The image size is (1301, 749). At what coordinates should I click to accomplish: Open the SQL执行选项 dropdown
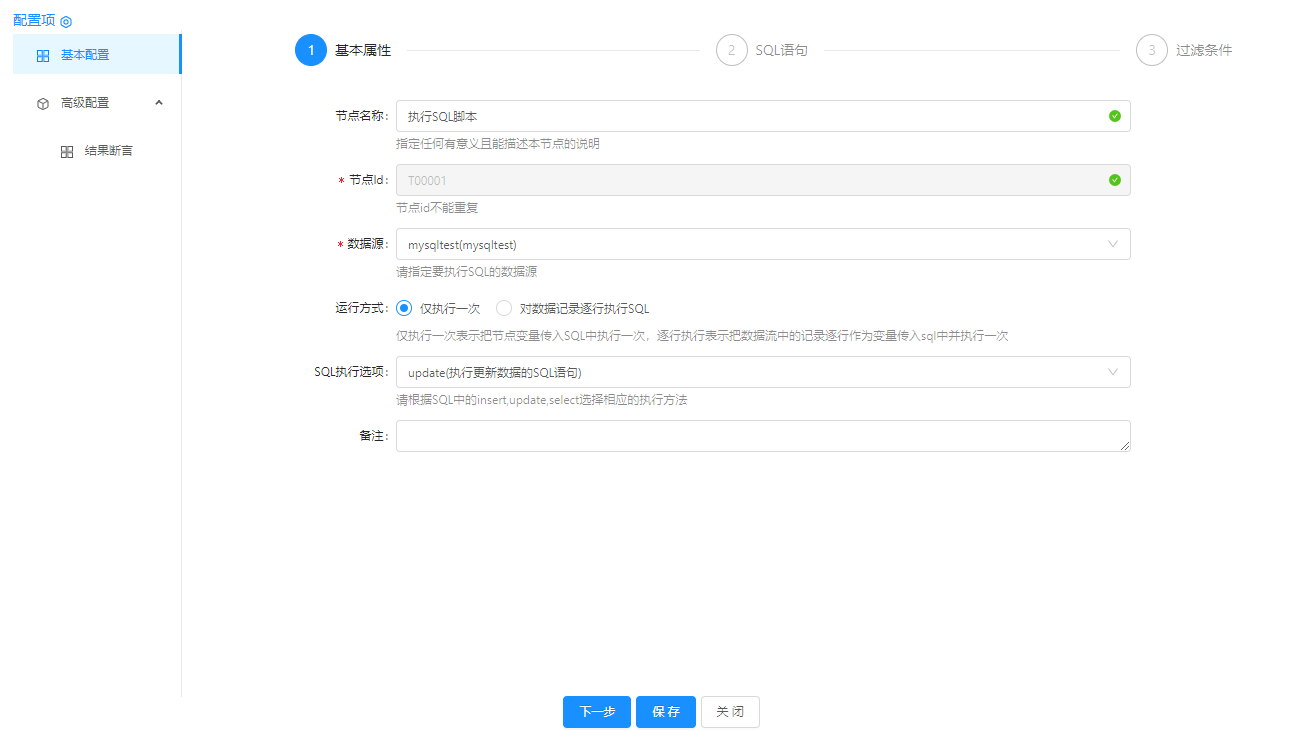pos(762,372)
